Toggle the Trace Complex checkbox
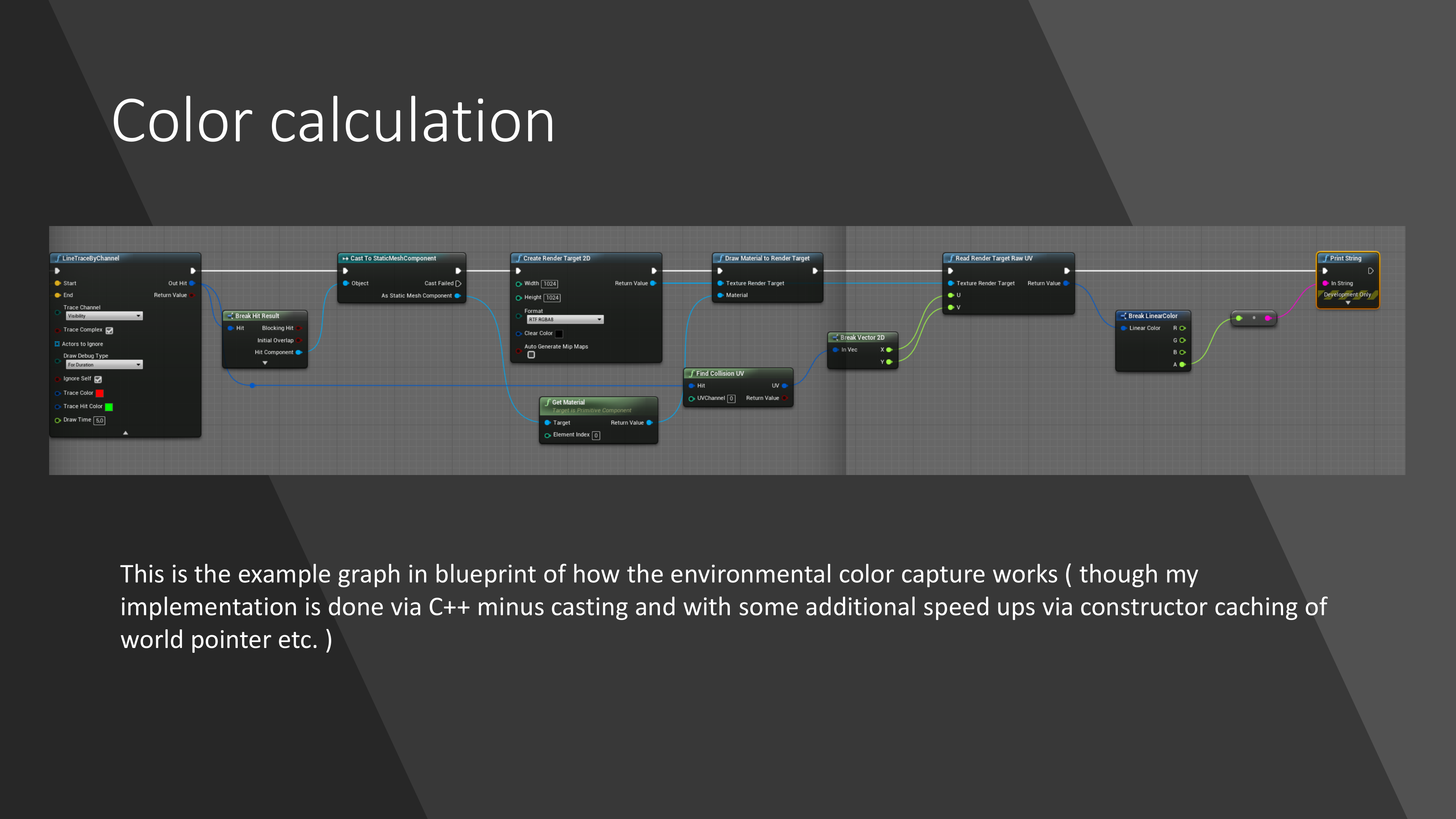The height and width of the screenshot is (819, 1456). (109, 330)
